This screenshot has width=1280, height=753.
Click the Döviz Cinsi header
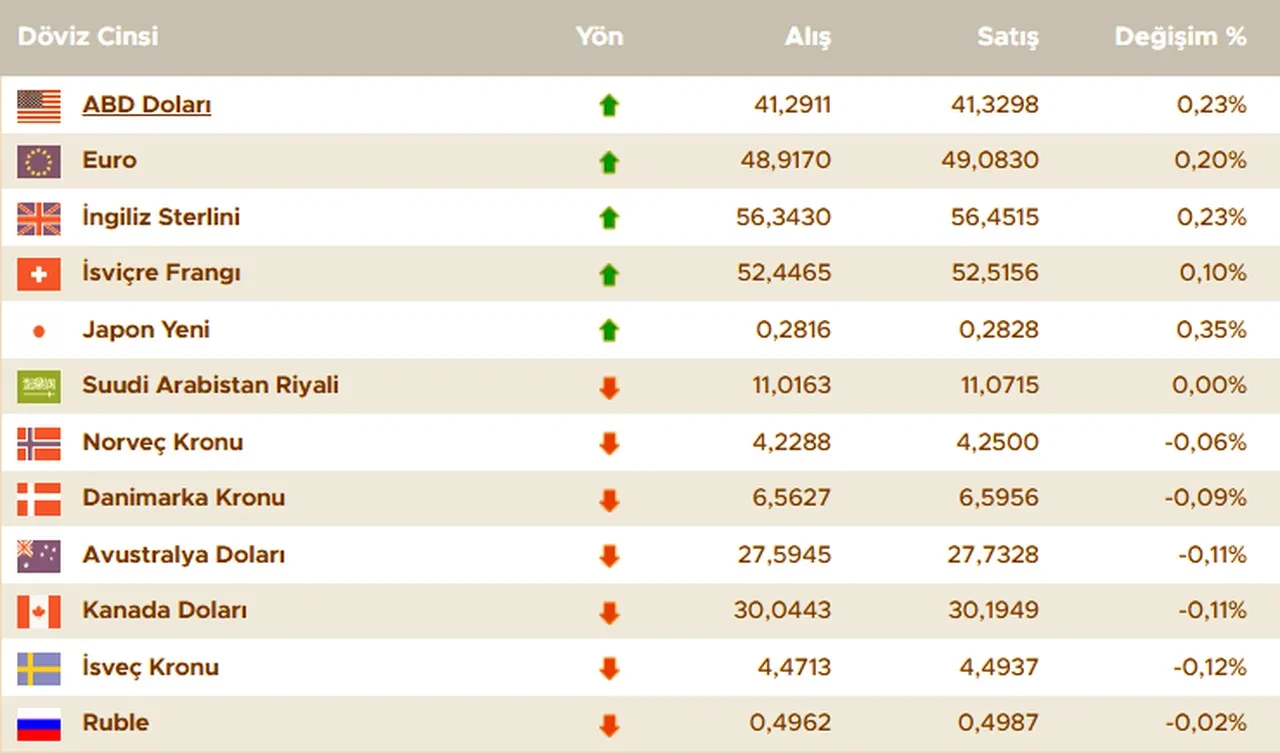87,36
